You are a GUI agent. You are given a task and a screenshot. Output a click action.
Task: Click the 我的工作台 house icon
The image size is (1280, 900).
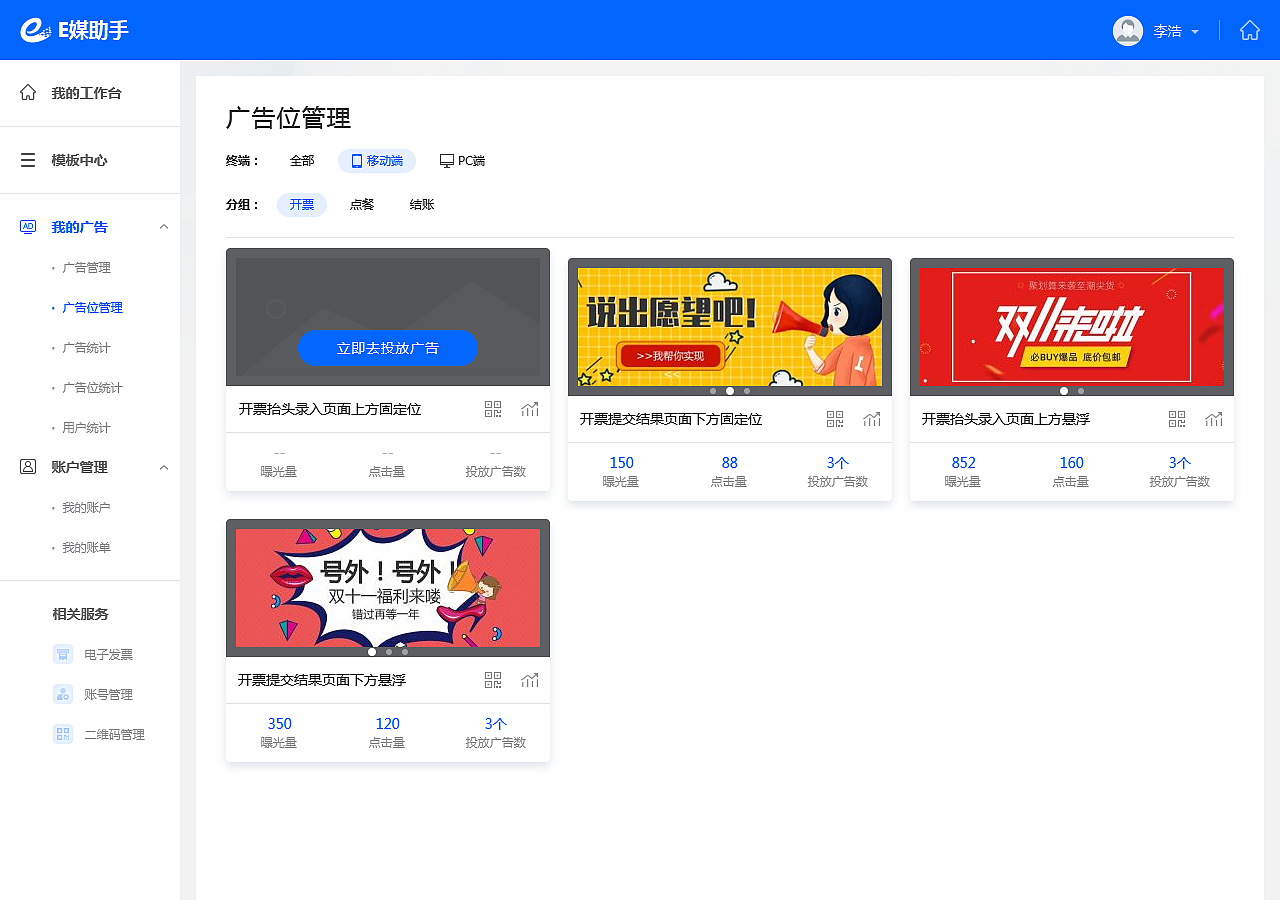28,92
